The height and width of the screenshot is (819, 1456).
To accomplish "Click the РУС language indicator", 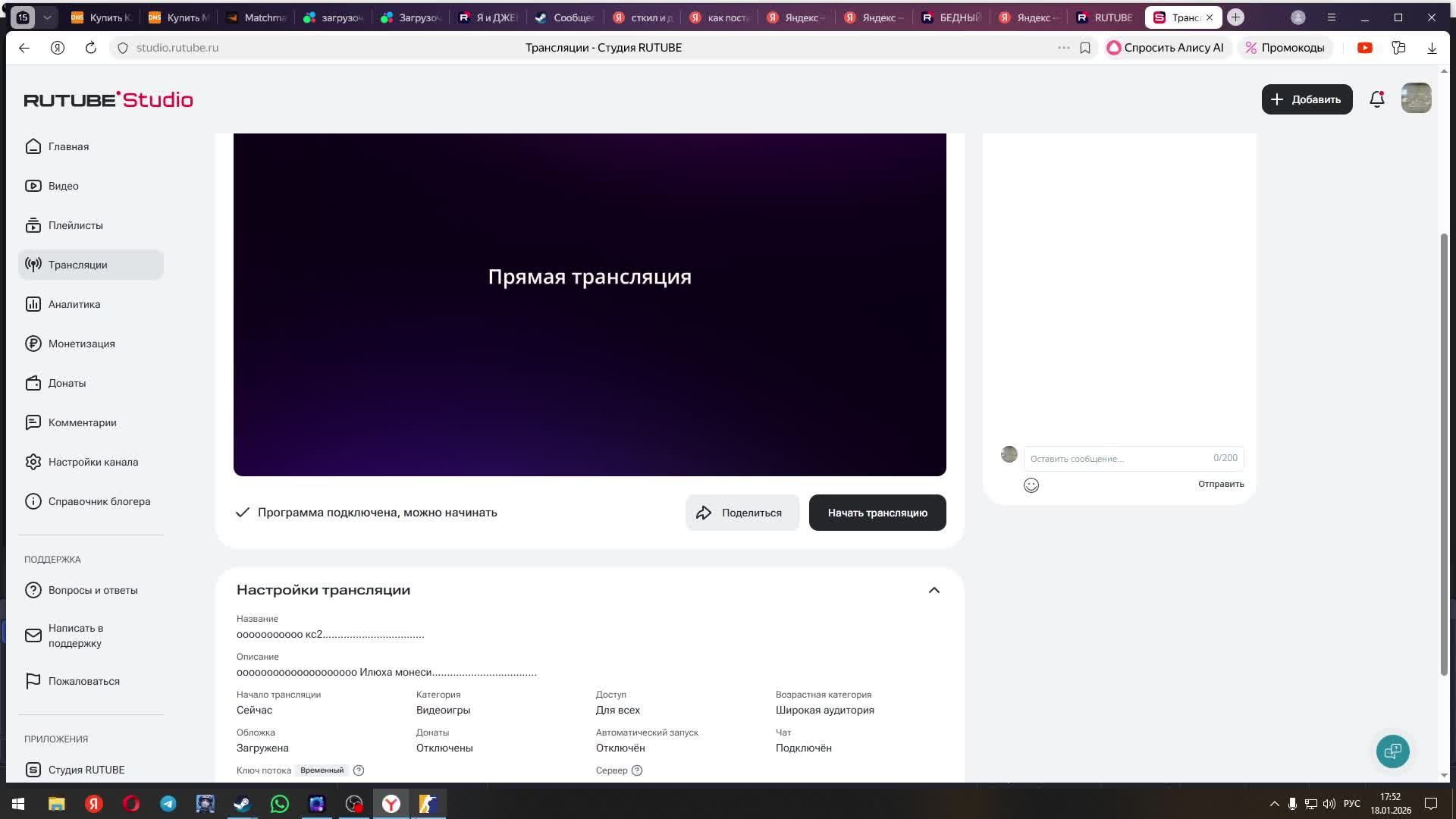I will [x=1351, y=804].
